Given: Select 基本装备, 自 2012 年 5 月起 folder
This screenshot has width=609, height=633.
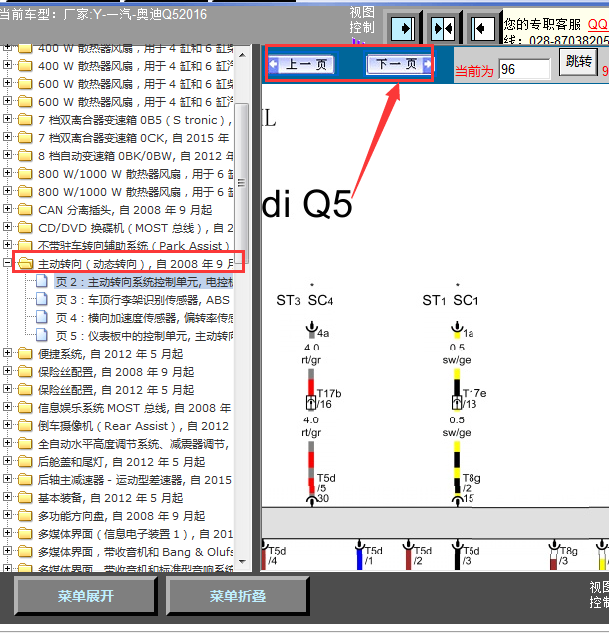Looking at the screenshot, I should 110,498.
